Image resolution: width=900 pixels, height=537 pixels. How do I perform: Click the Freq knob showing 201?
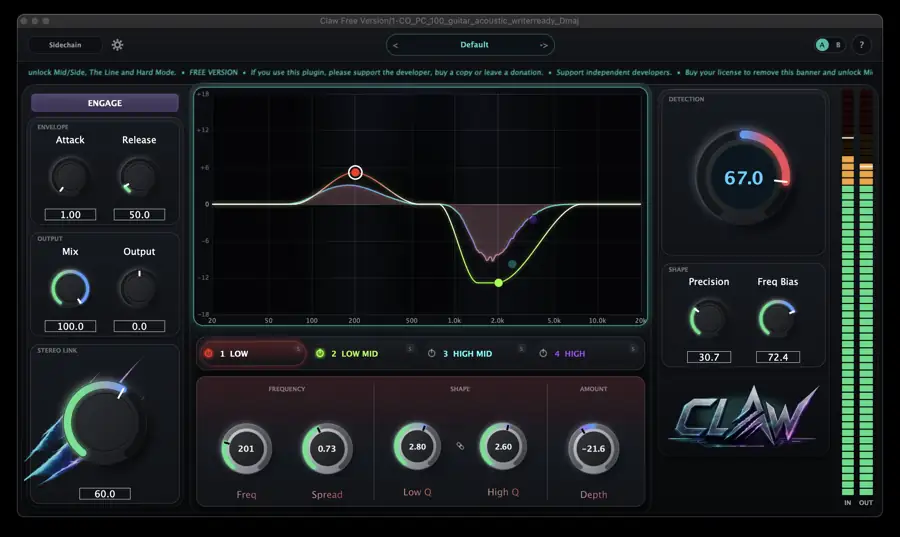(x=246, y=449)
